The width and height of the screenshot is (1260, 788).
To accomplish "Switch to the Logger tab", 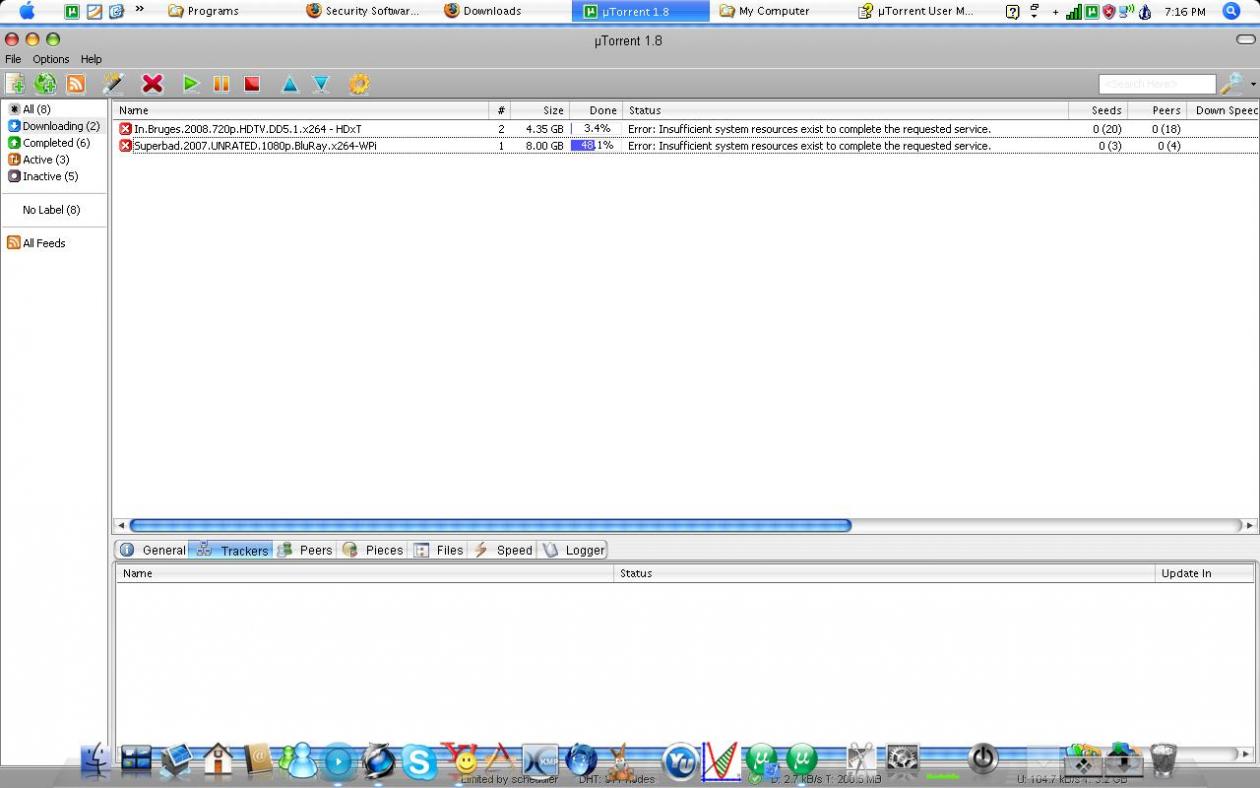I will click(x=574, y=550).
